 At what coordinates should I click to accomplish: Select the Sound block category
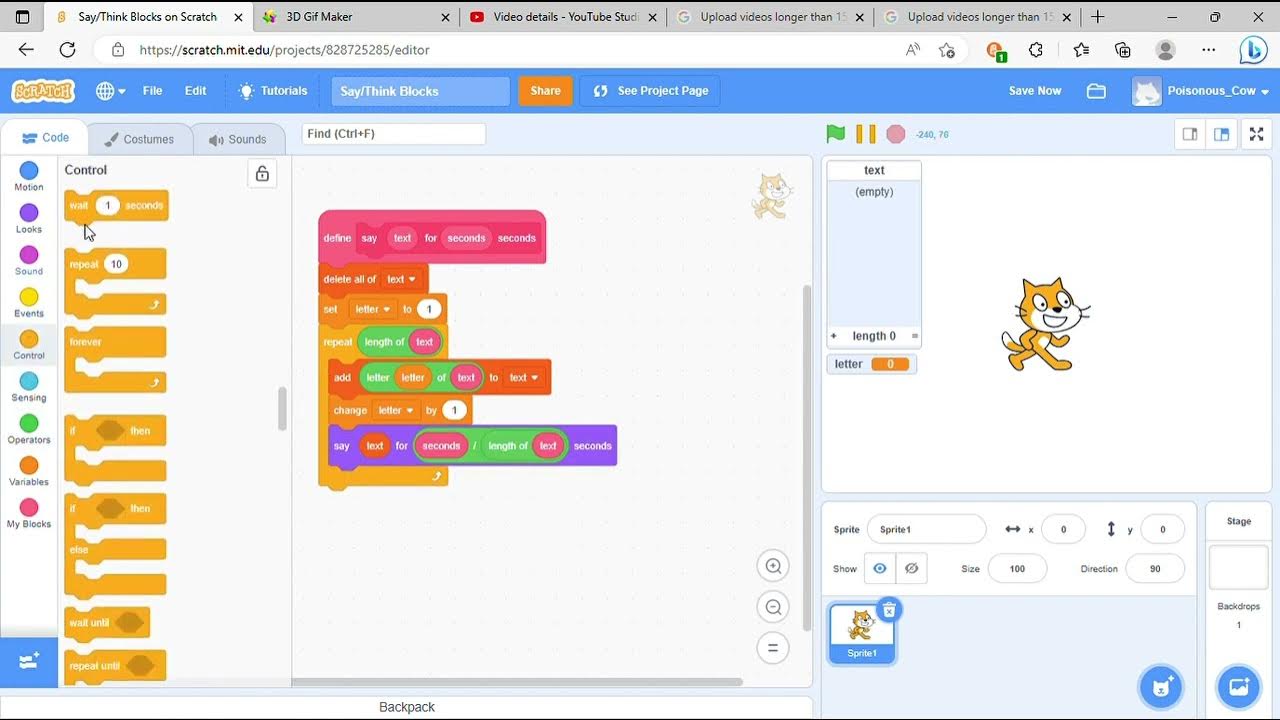(x=29, y=260)
